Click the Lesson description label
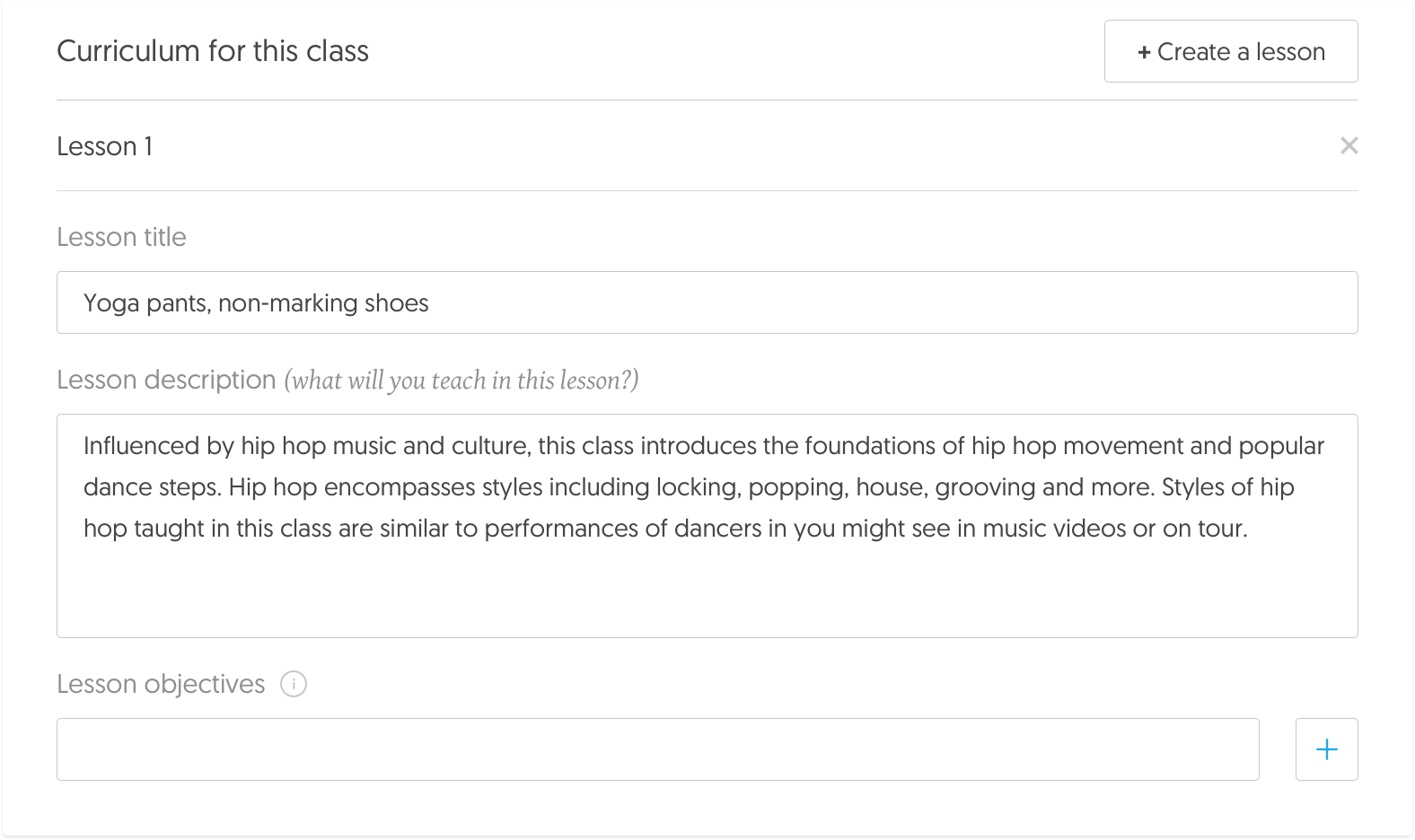 point(166,380)
